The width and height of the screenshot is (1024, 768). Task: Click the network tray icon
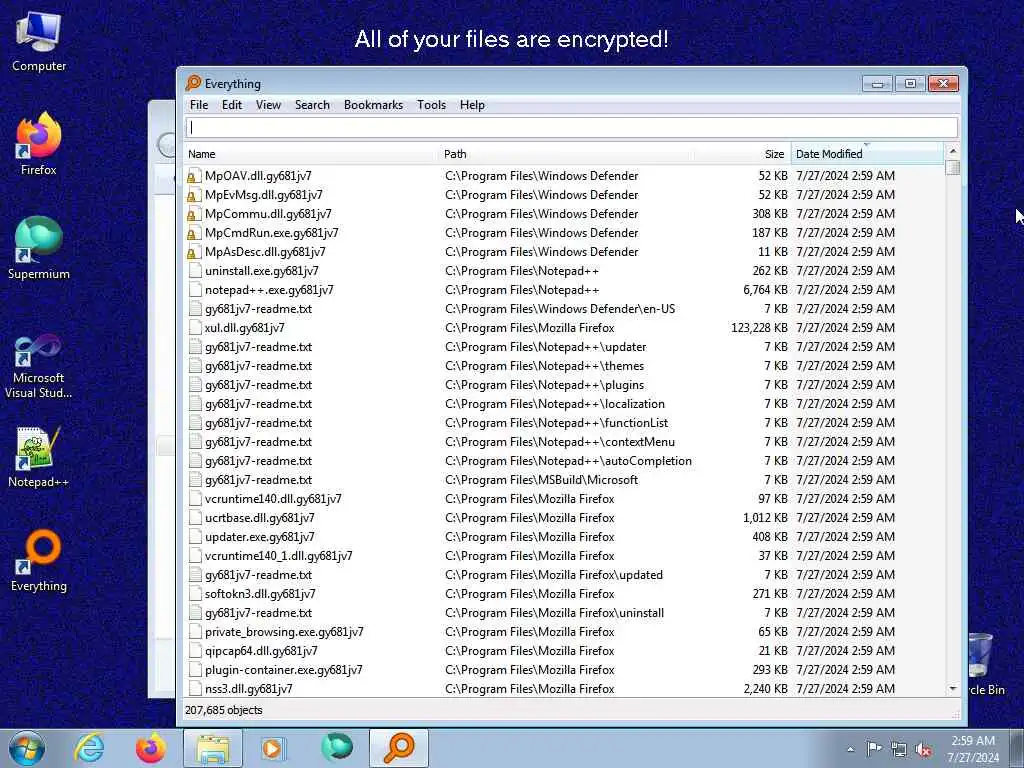[x=899, y=749]
